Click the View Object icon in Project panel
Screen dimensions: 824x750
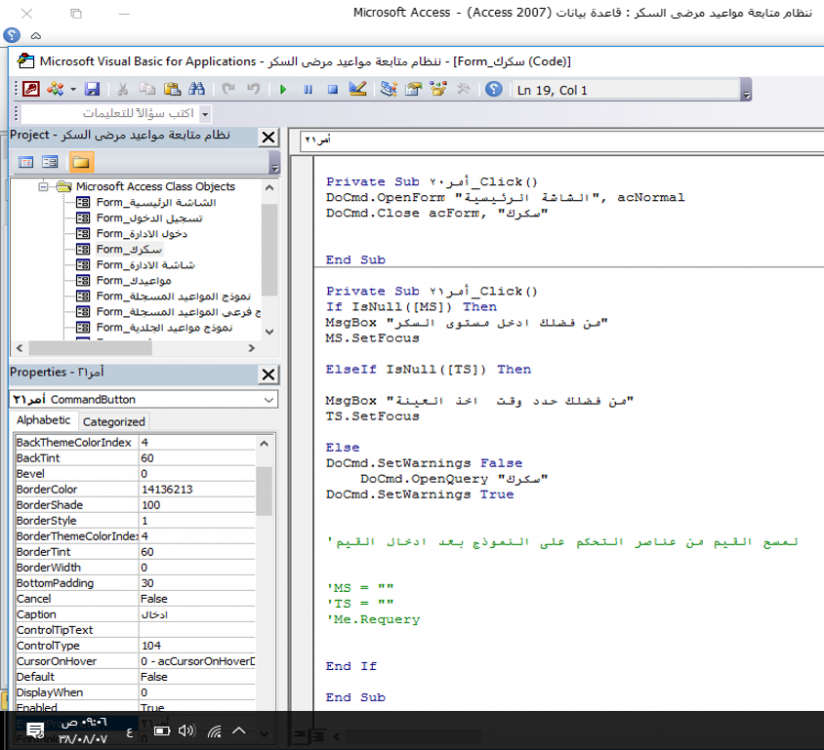(50, 162)
